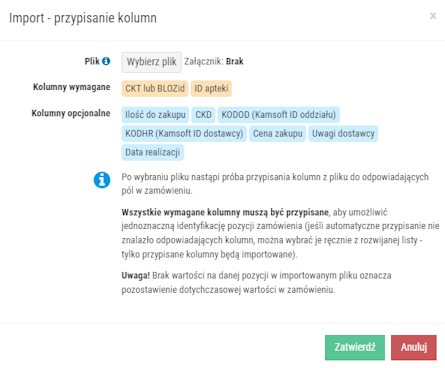Click the info icon next to Plik
The image size is (445, 368).
106,61
